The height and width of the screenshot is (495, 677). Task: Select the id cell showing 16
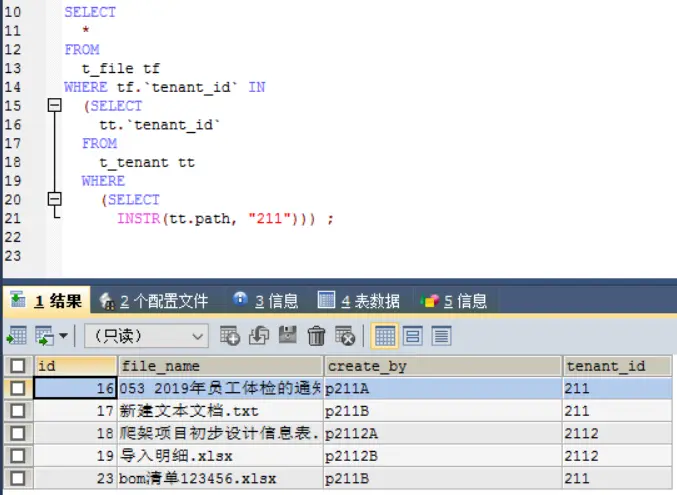75,388
